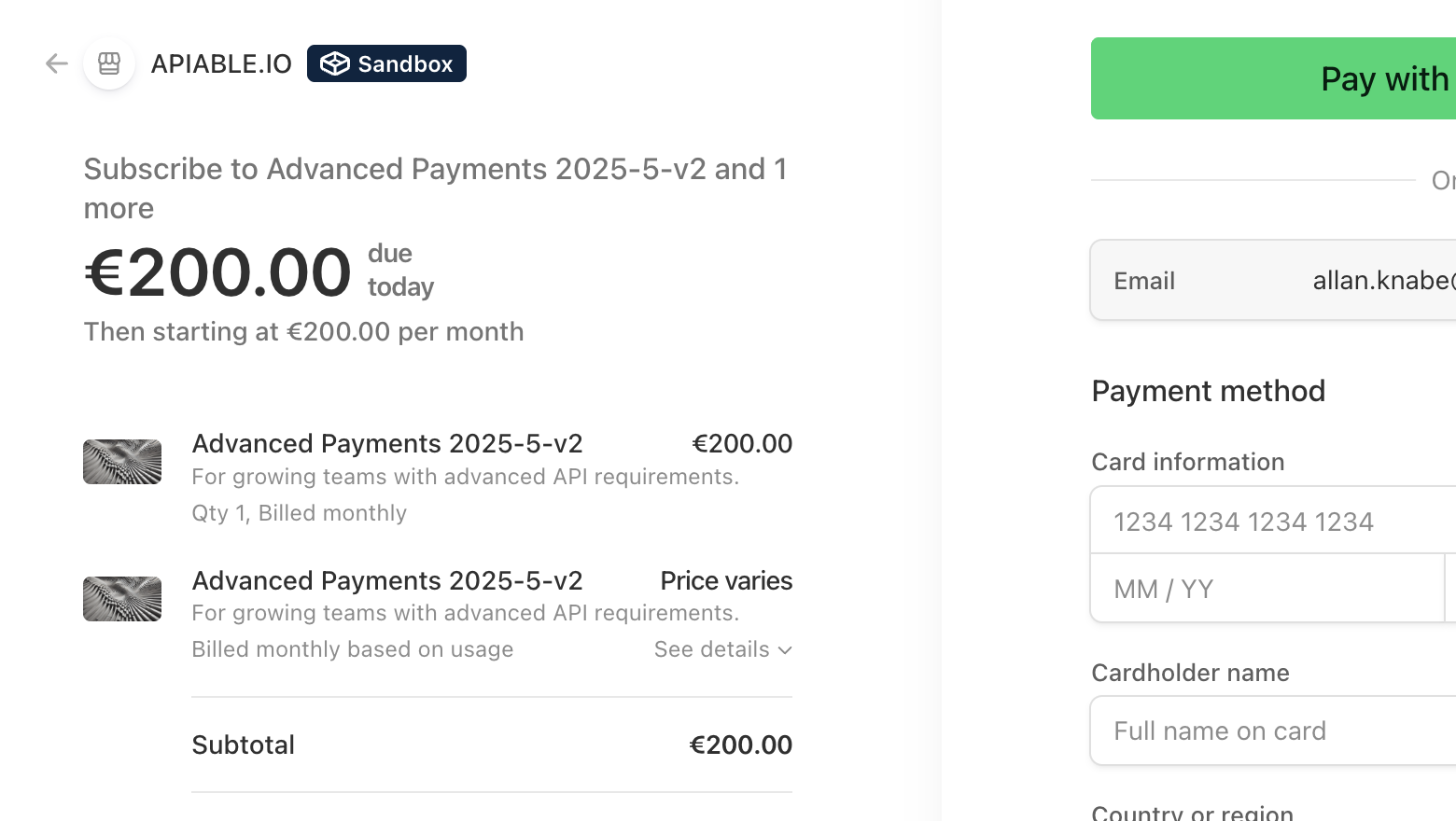
Task: Expand See details for usage pricing
Action: click(x=722, y=649)
